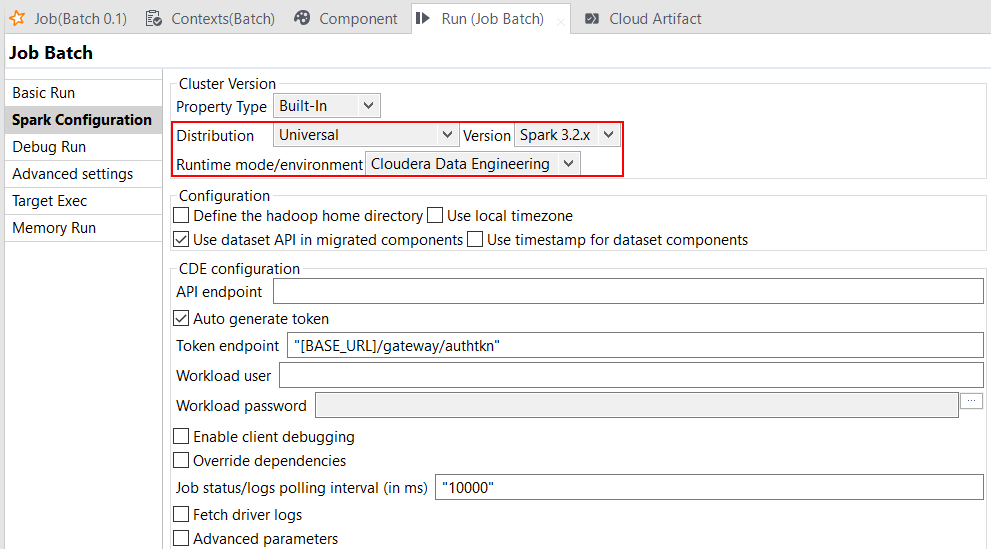The height and width of the screenshot is (549, 991).
Task: Open Runtime mode/environment dropdown
Action: coord(472,164)
